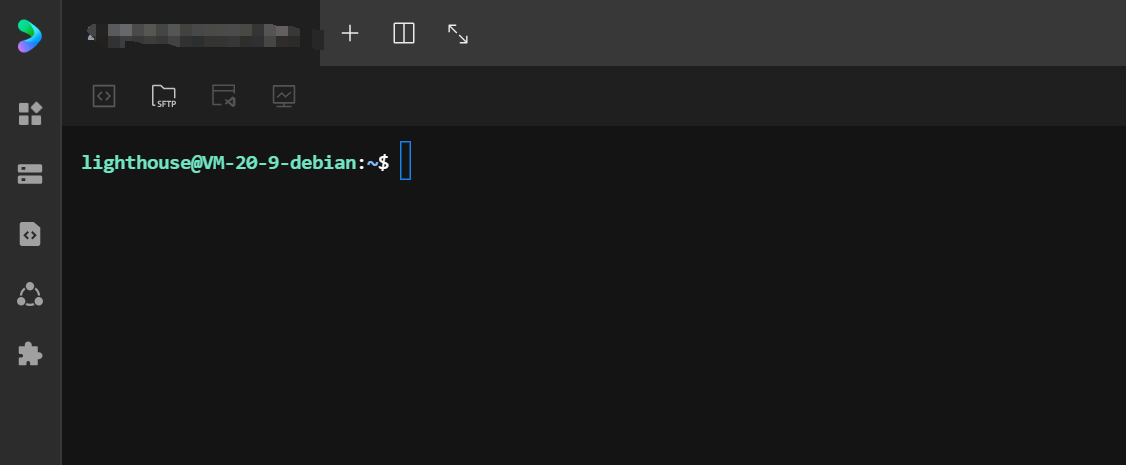
Task: Open the SFTP file folder
Action: pyautogui.click(x=164, y=95)
